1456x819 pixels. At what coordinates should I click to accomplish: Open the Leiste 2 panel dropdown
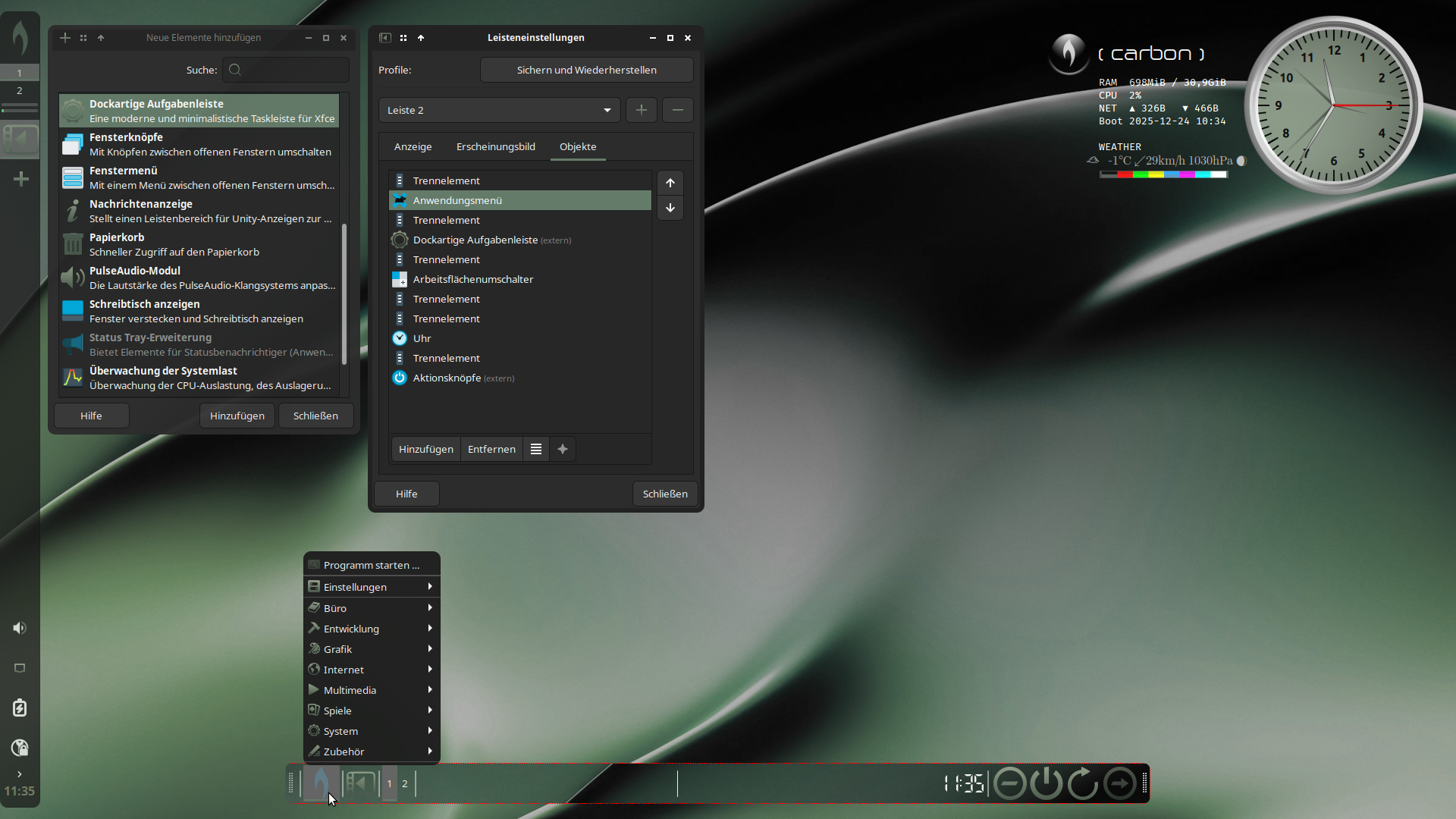pos(499,110)
